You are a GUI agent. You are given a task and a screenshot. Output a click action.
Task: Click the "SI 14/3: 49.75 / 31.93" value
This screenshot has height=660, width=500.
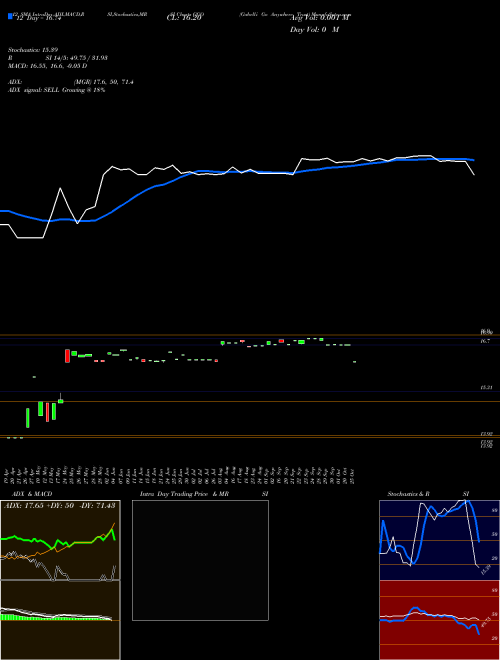[77, 58]
